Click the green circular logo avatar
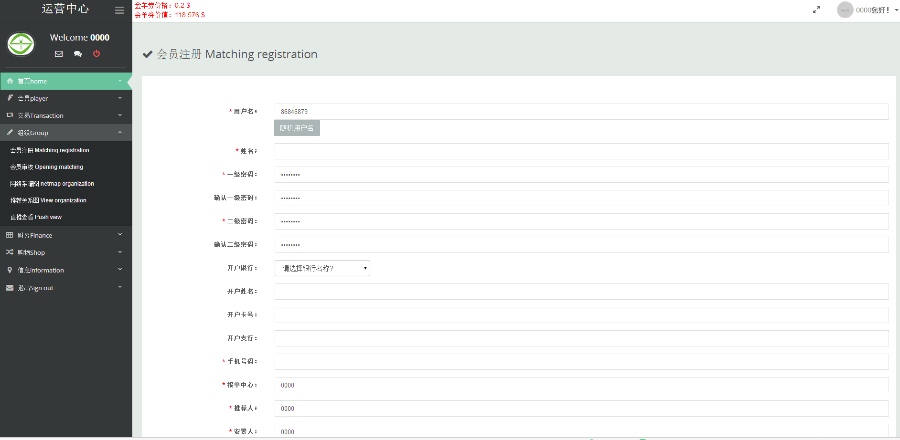Screen dimensions: 900x440 21,44
